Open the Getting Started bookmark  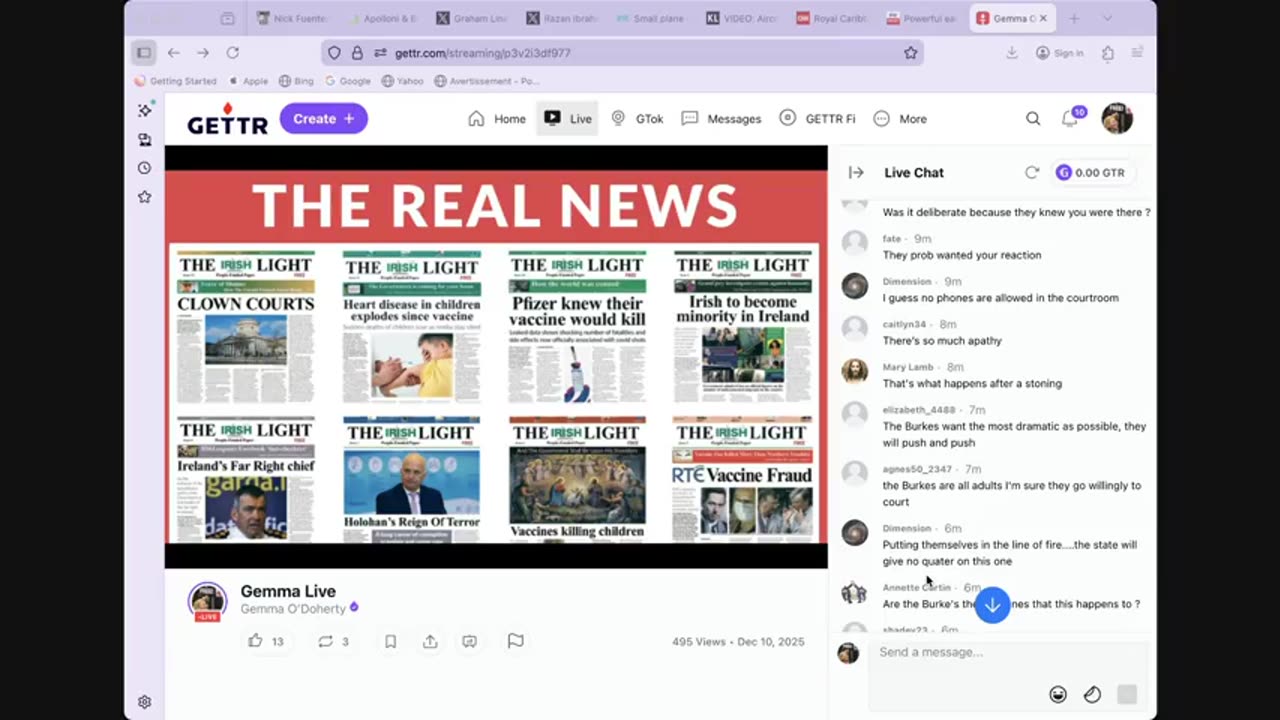(x=177, y=81)
